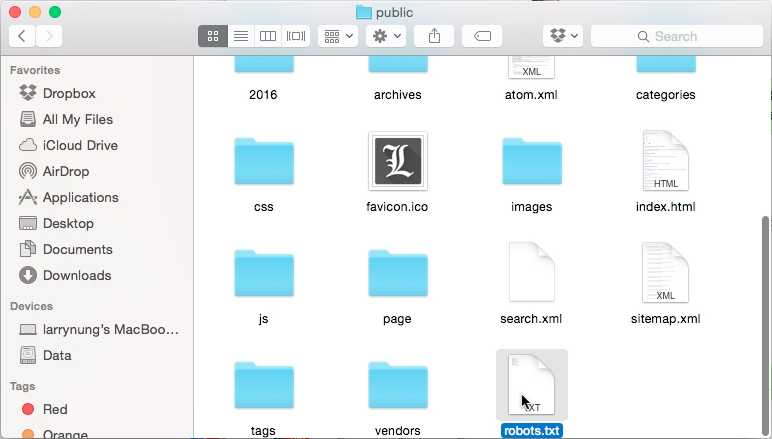This screenshot has width=772, height=439.
Task: Switch to list view
Action: [x=241, y=36]
